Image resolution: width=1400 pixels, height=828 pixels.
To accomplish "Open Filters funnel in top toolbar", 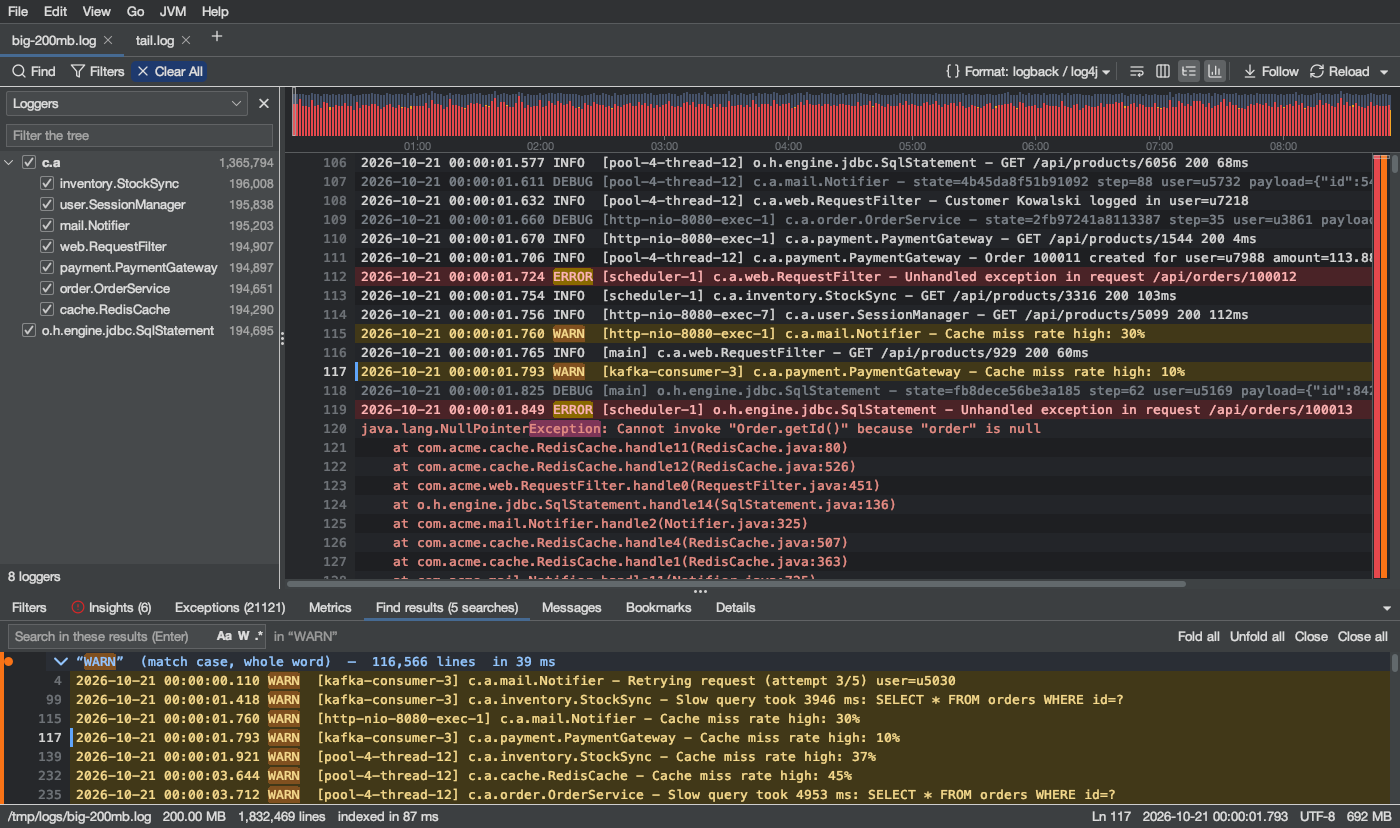I will (x=97, y=71).
